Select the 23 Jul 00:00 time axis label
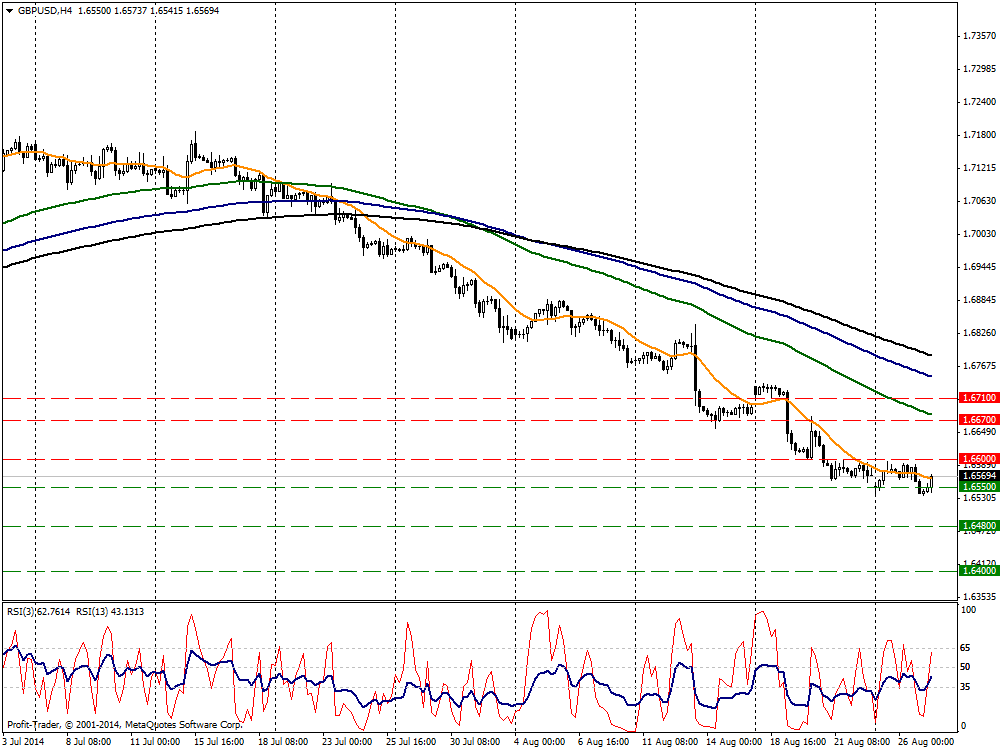 [x=345, y=743]
